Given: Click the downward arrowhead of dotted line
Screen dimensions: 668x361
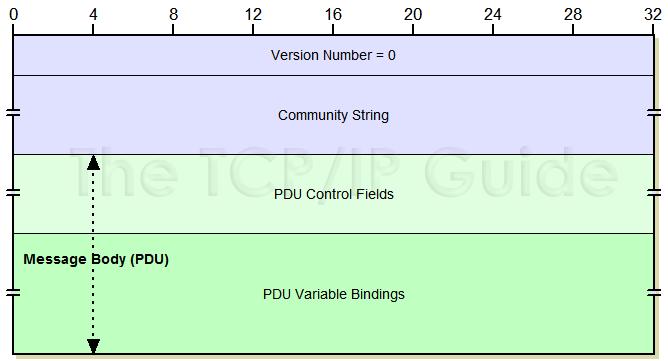Looking at the screenshot, I should coord(93,346).
